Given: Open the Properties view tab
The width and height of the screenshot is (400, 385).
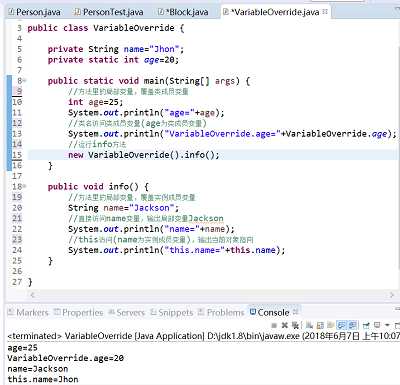Looking at the screenshot, I should [79, 313].
